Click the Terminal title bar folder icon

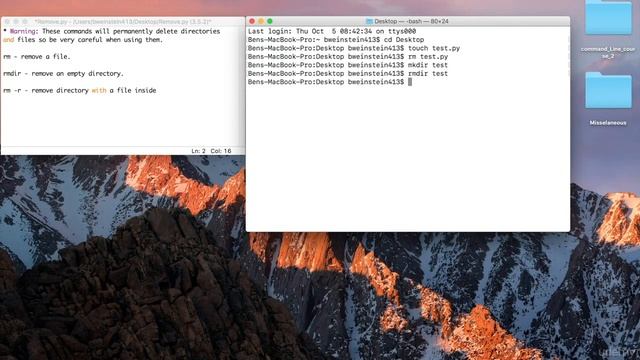(369, 21)
